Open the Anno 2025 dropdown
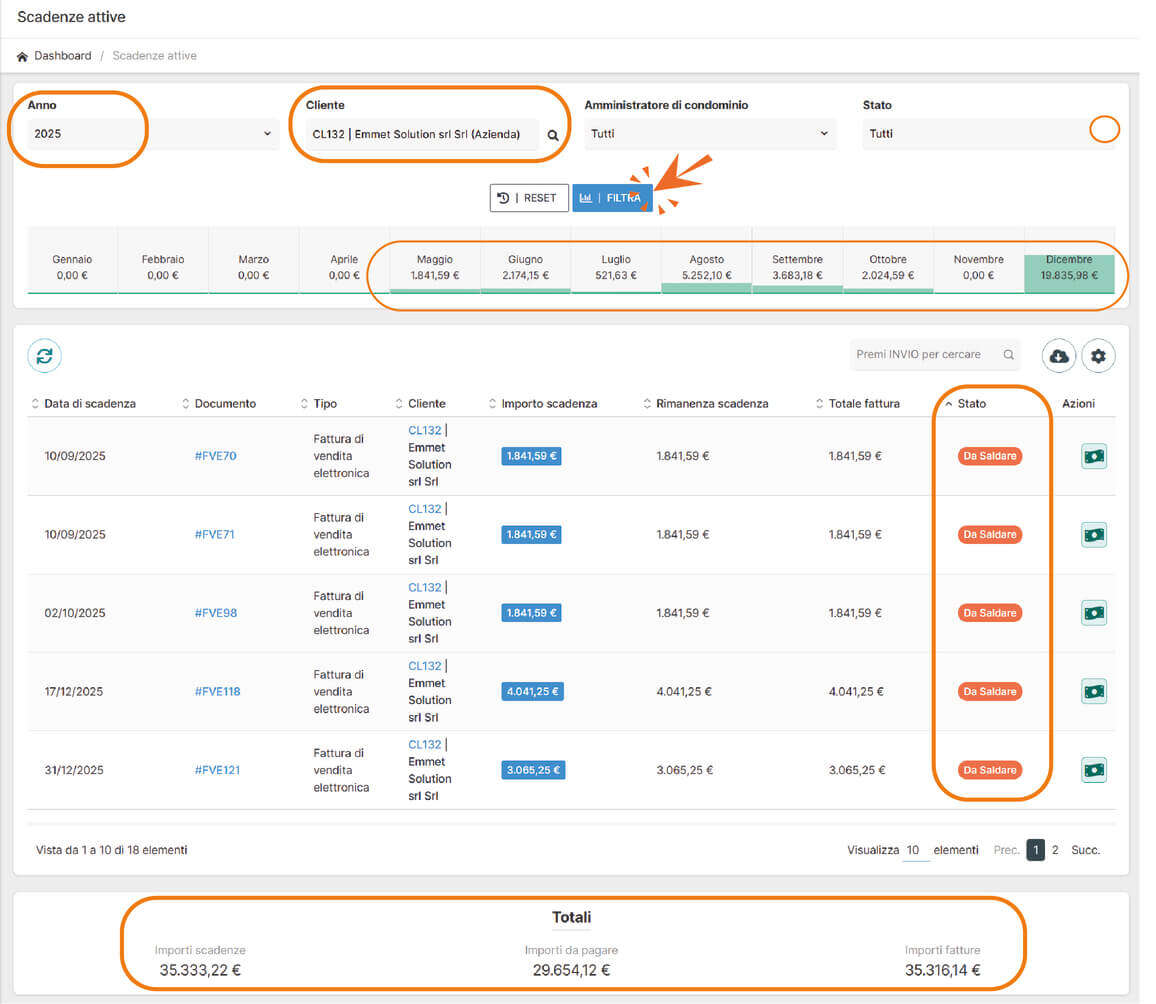This screenshot has height=1004, width=1156. coord(152,134)
